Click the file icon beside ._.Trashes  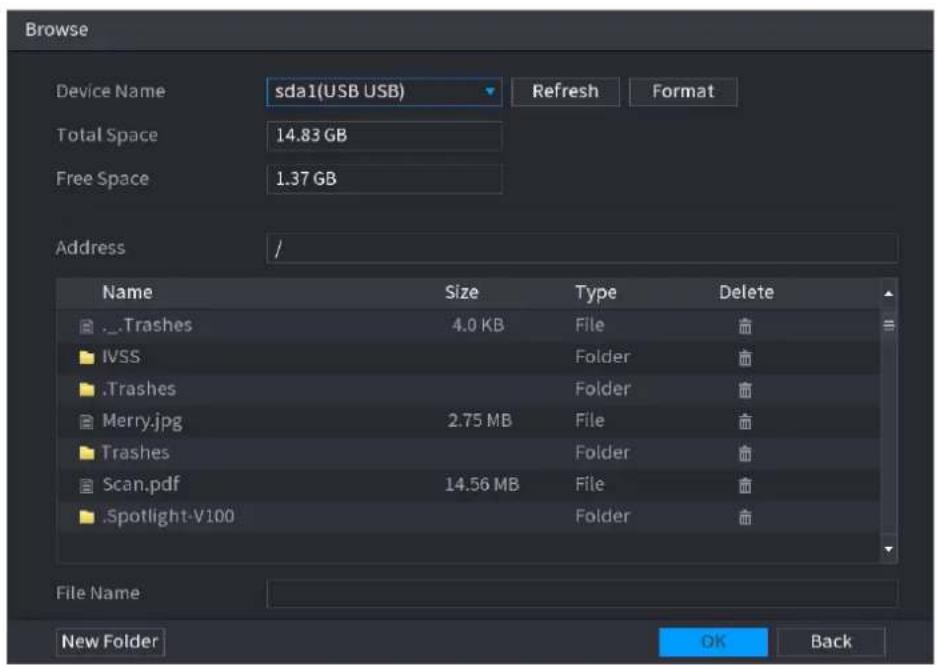(x=87, y=326)
